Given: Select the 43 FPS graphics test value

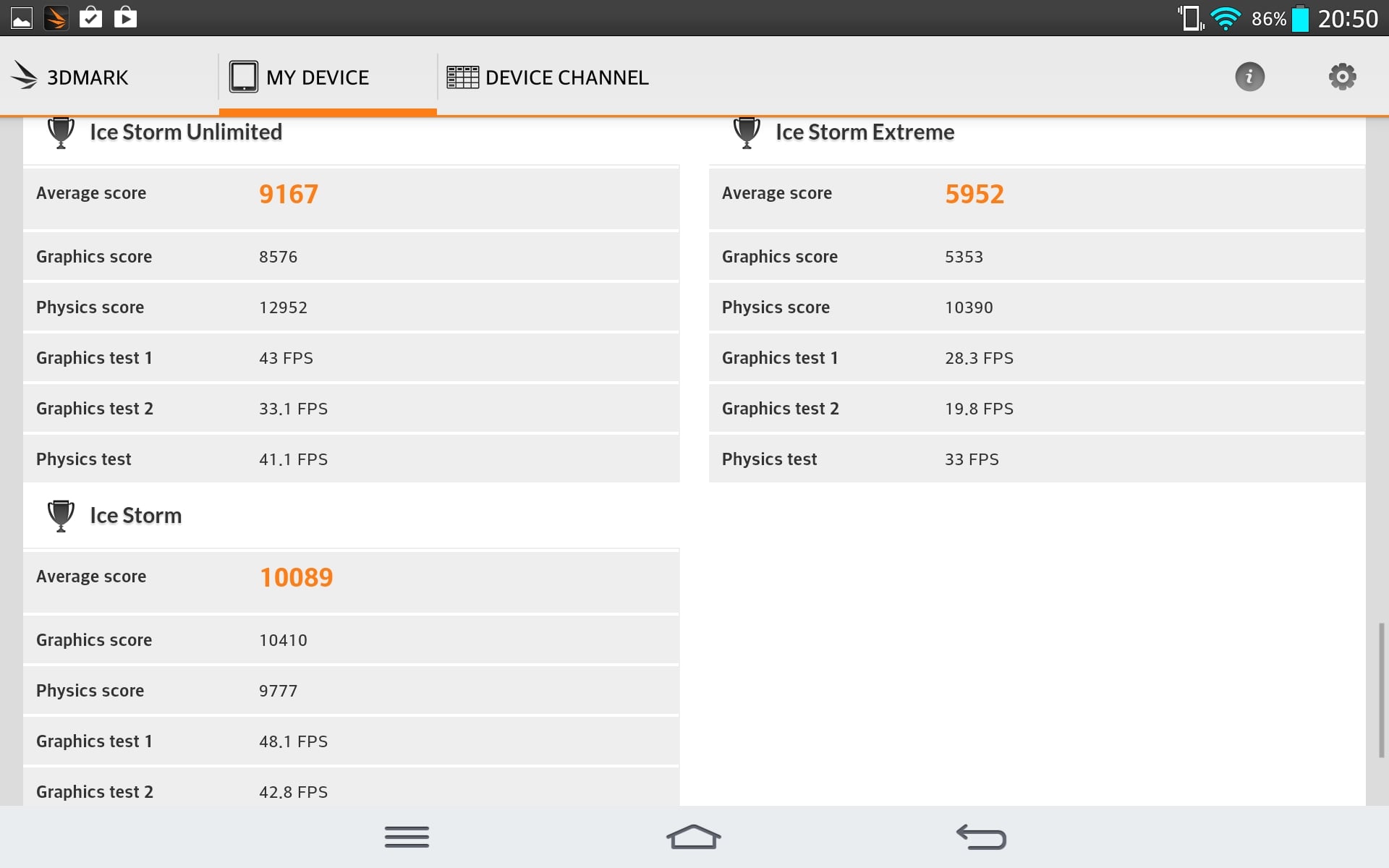Looking at the screenshot, I should 286,358.
